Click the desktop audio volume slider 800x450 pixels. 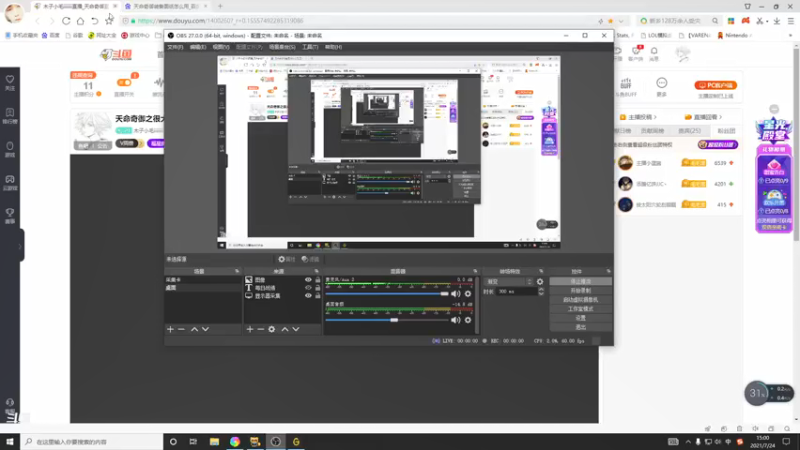point(387,320)
